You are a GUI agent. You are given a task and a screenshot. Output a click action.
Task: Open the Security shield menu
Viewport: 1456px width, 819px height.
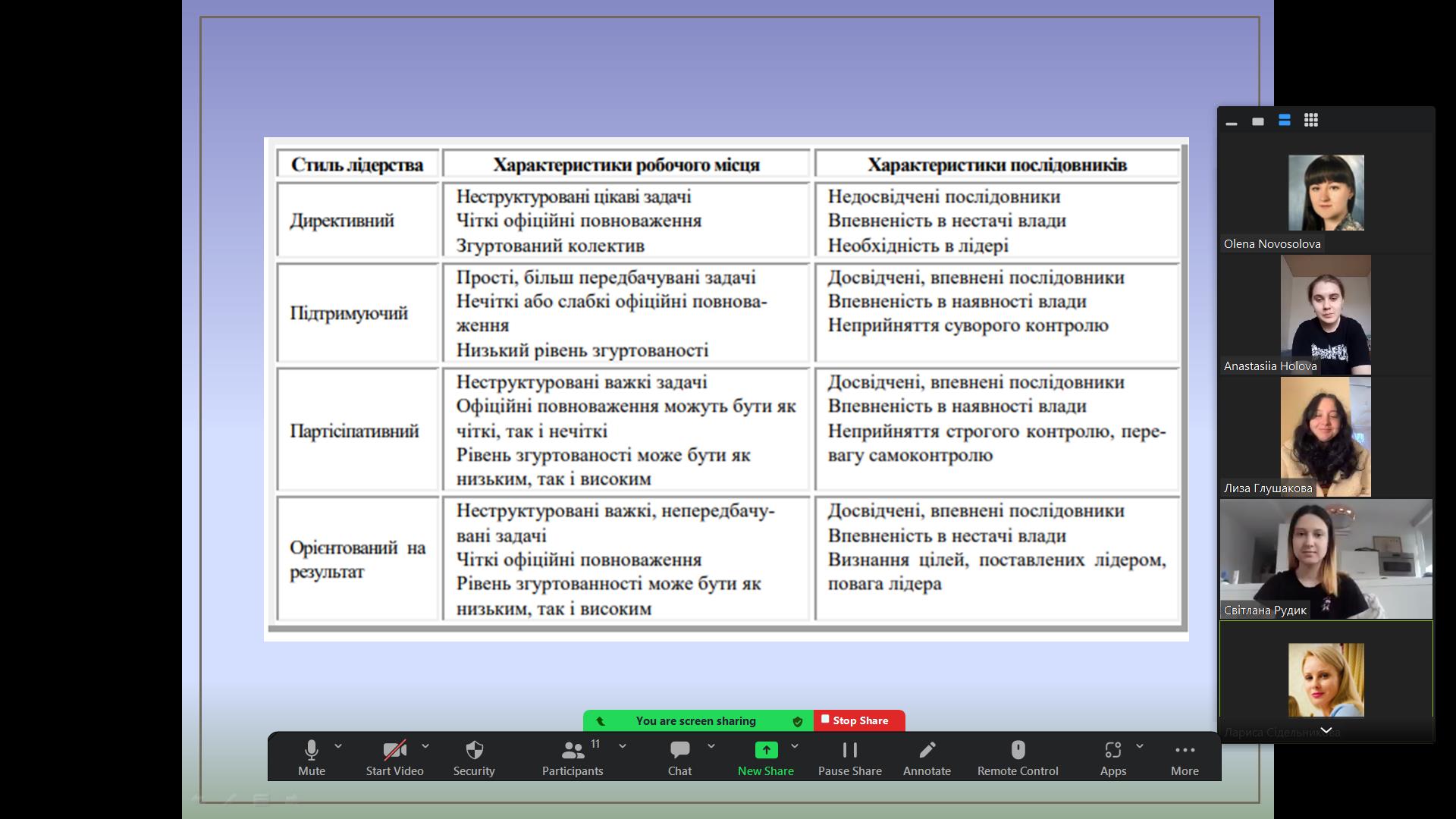click(474, 758)
